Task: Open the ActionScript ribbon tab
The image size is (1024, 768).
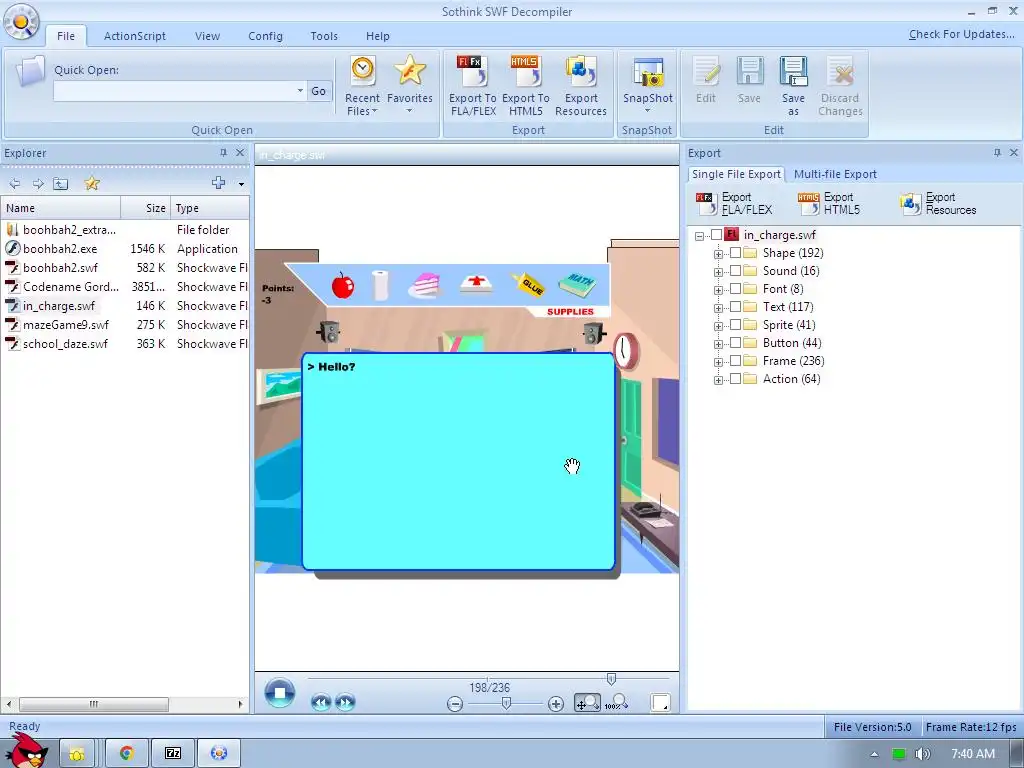Action: [135, 36]
